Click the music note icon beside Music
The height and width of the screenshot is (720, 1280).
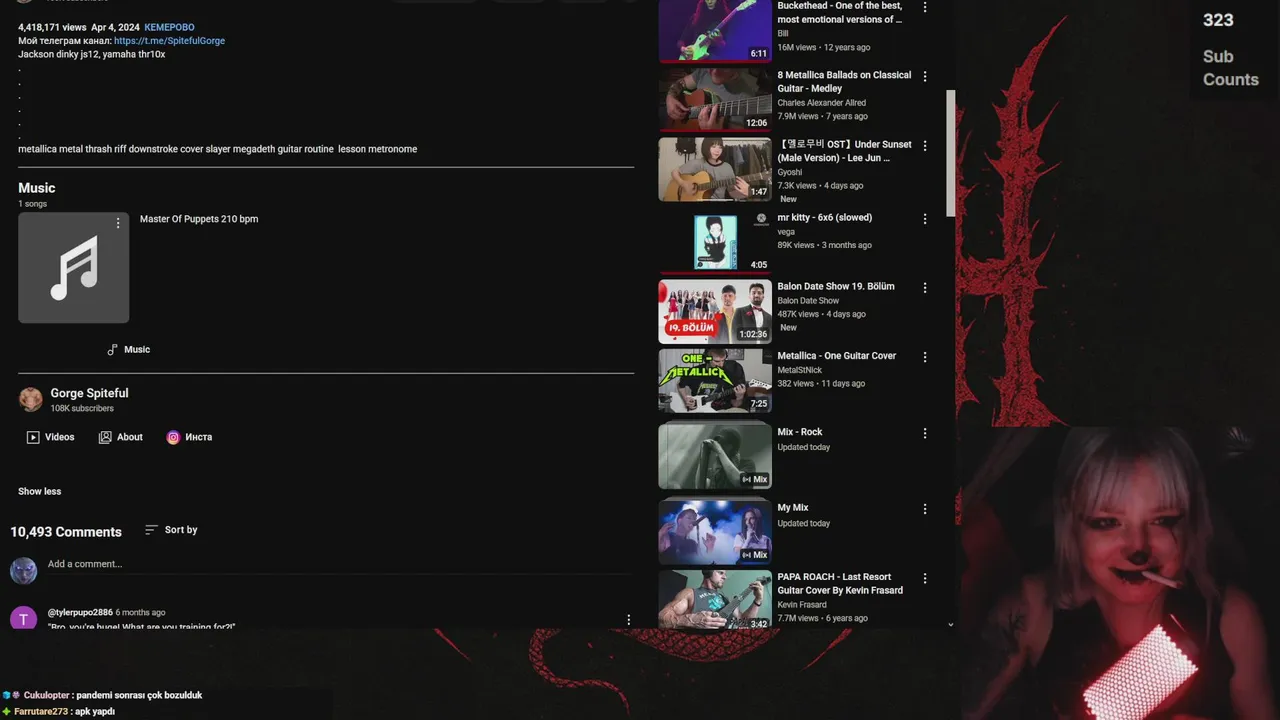[112, 349]
